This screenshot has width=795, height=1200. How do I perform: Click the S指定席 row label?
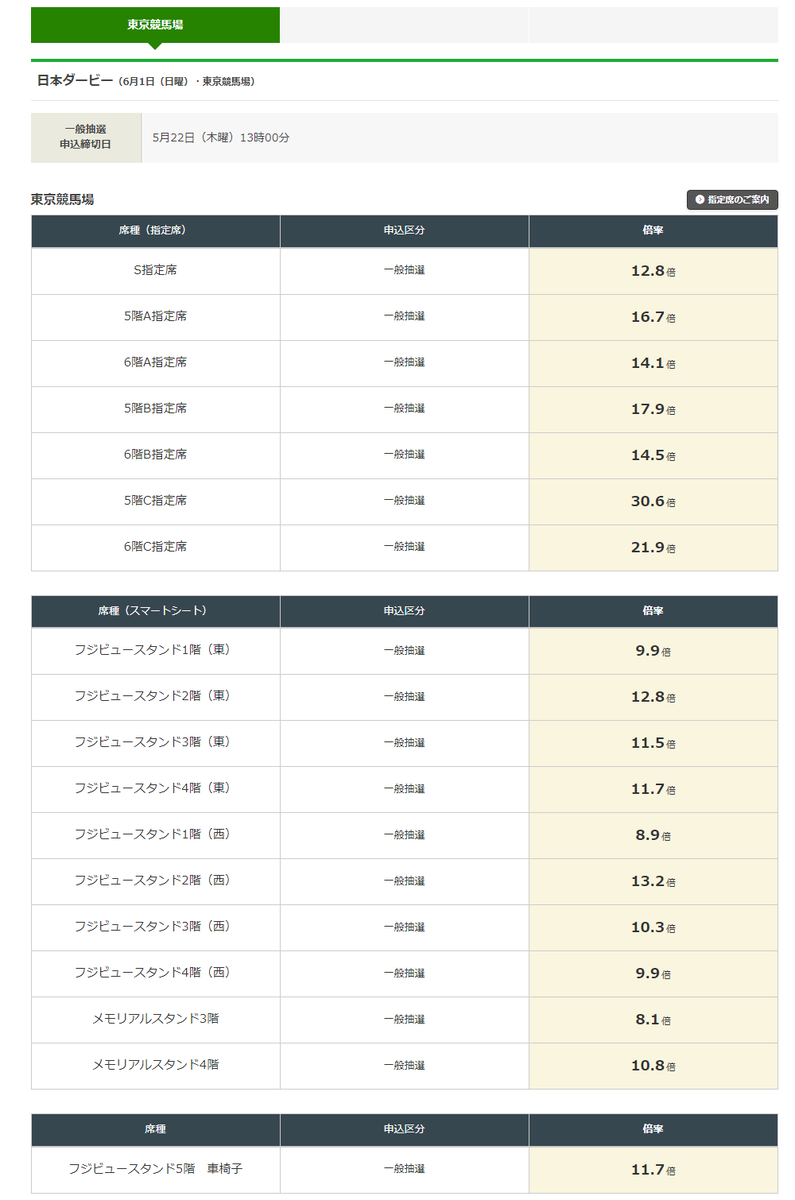click(155, 270)
